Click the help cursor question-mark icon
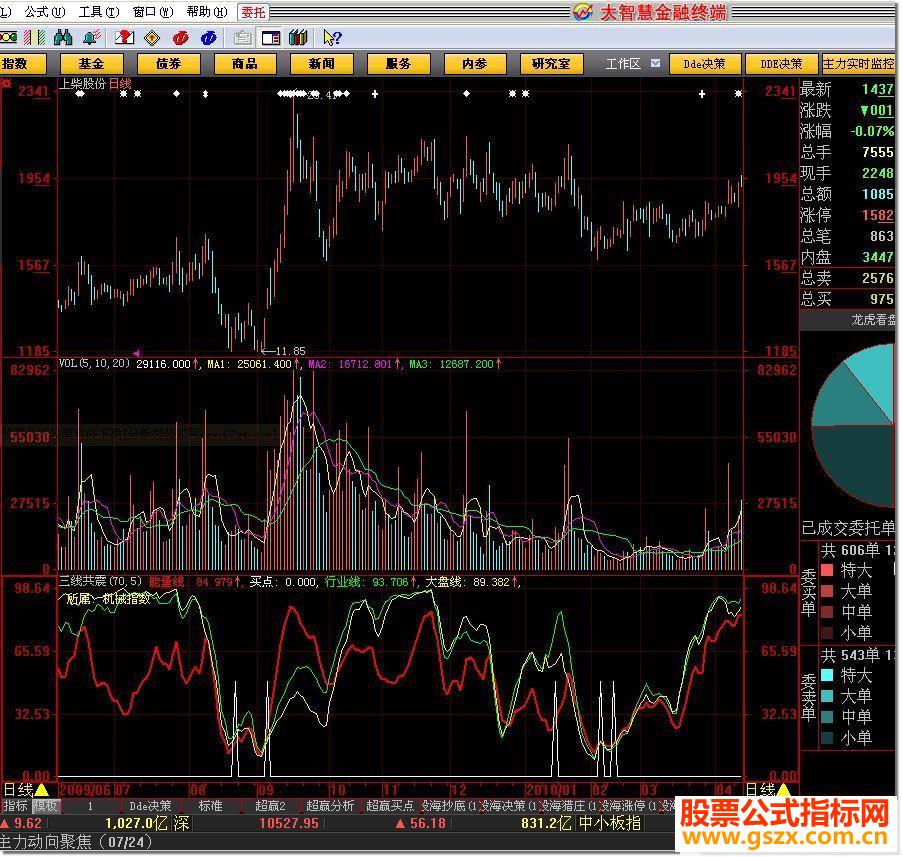This screenshot has width=902, height=857. click(x=331, y=38)
